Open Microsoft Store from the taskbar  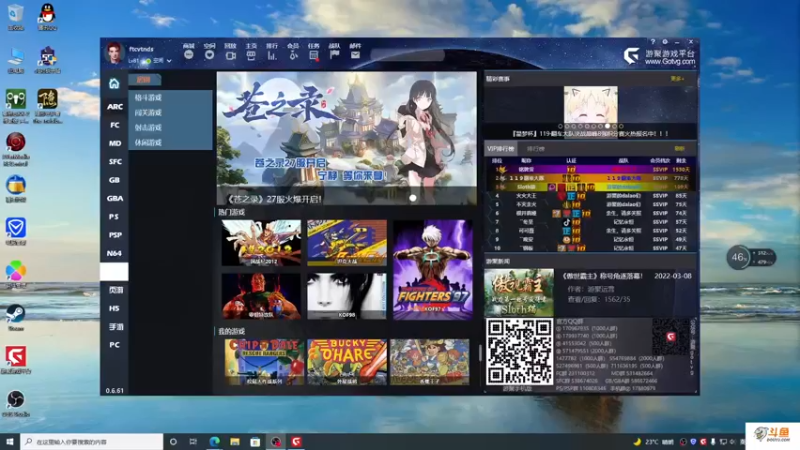(x=255, y=442)
